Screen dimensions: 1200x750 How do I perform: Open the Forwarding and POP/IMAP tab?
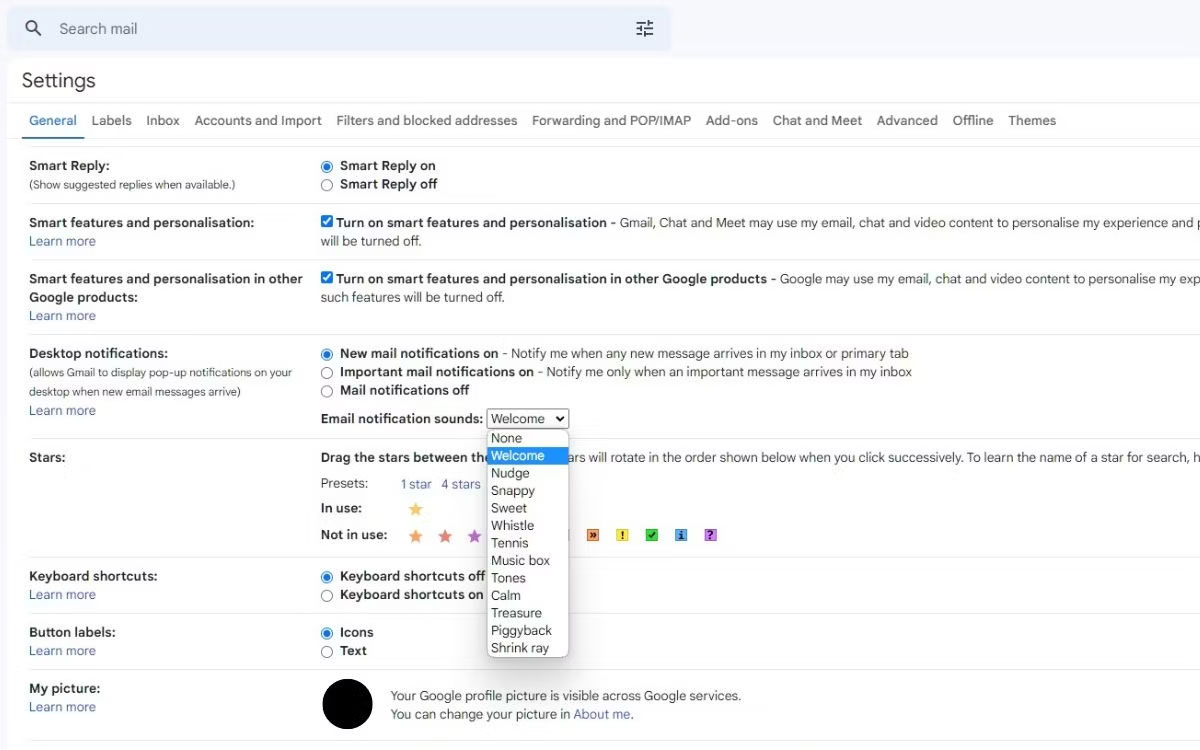coord(610,120)
